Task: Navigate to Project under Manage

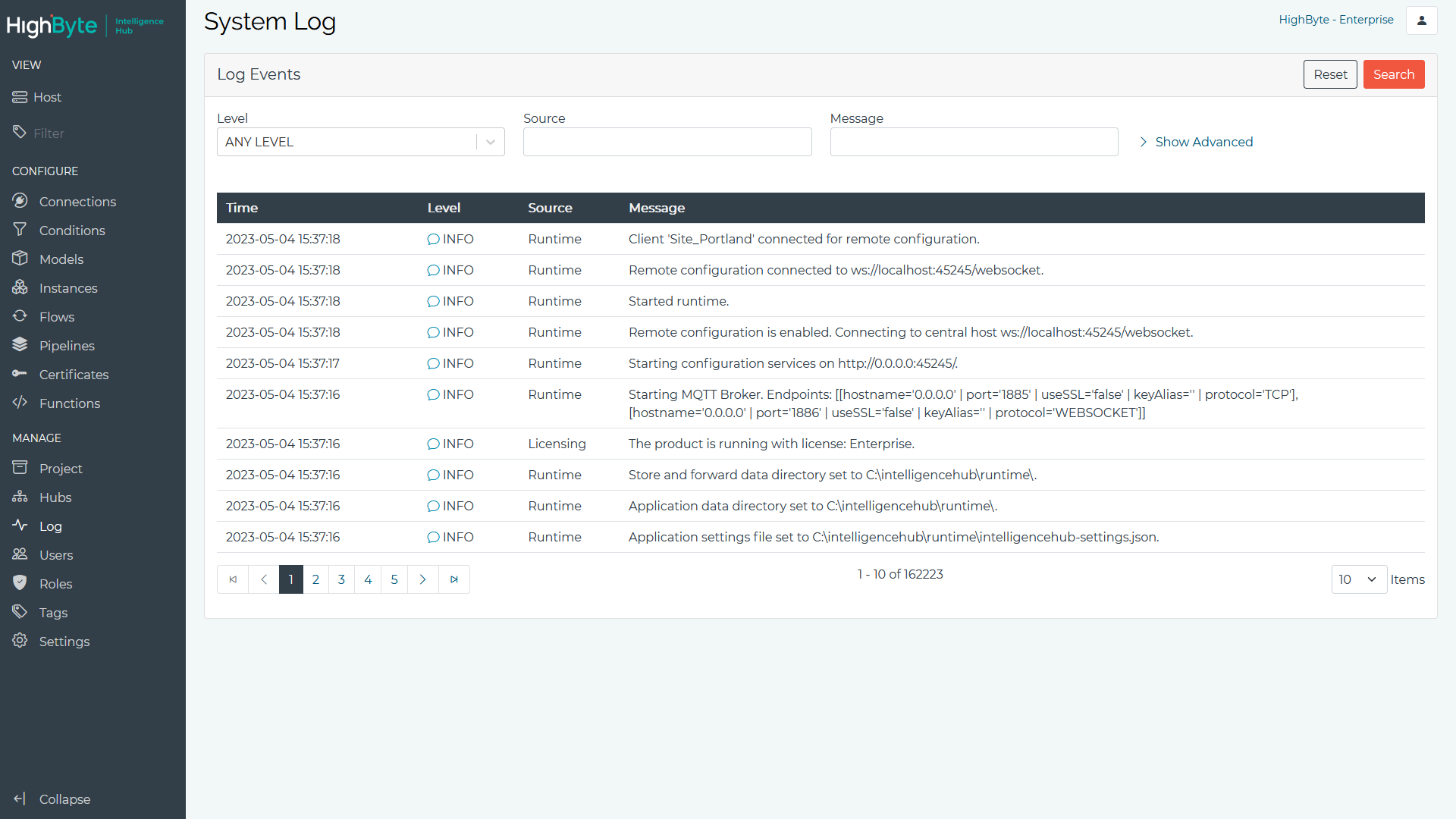Action: (60, 468)
